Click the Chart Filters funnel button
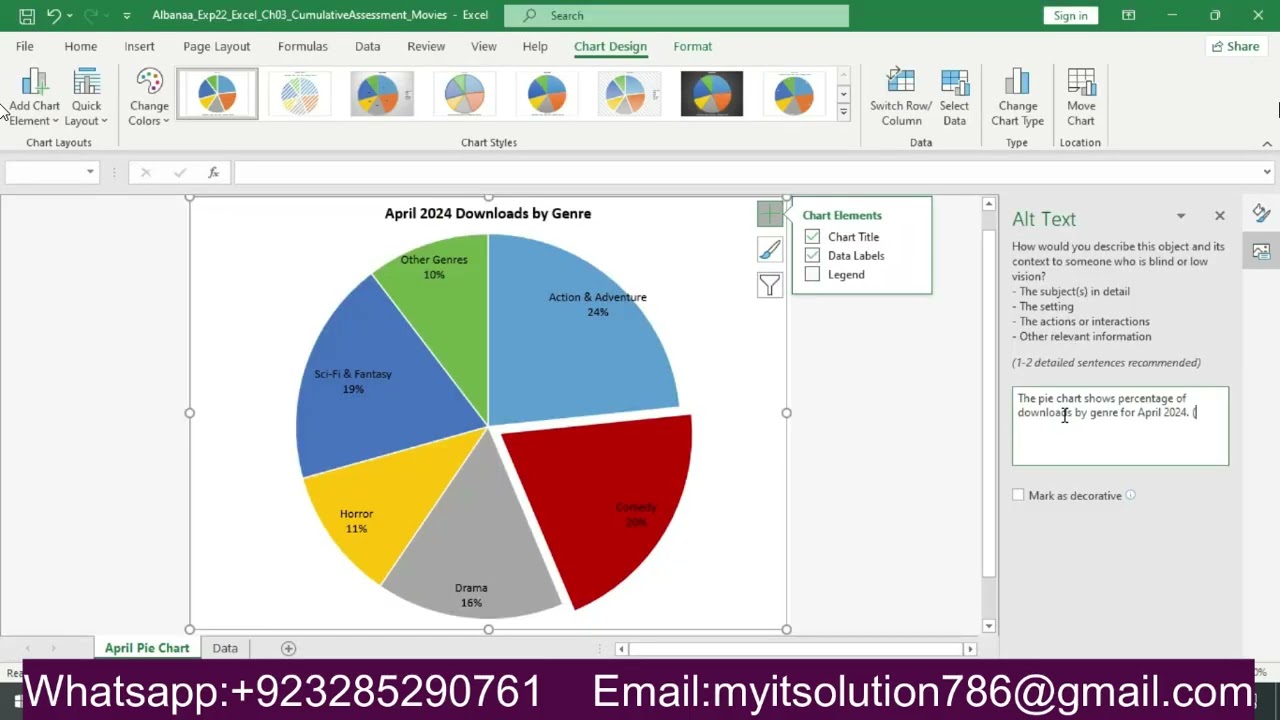 coord(770,286)
